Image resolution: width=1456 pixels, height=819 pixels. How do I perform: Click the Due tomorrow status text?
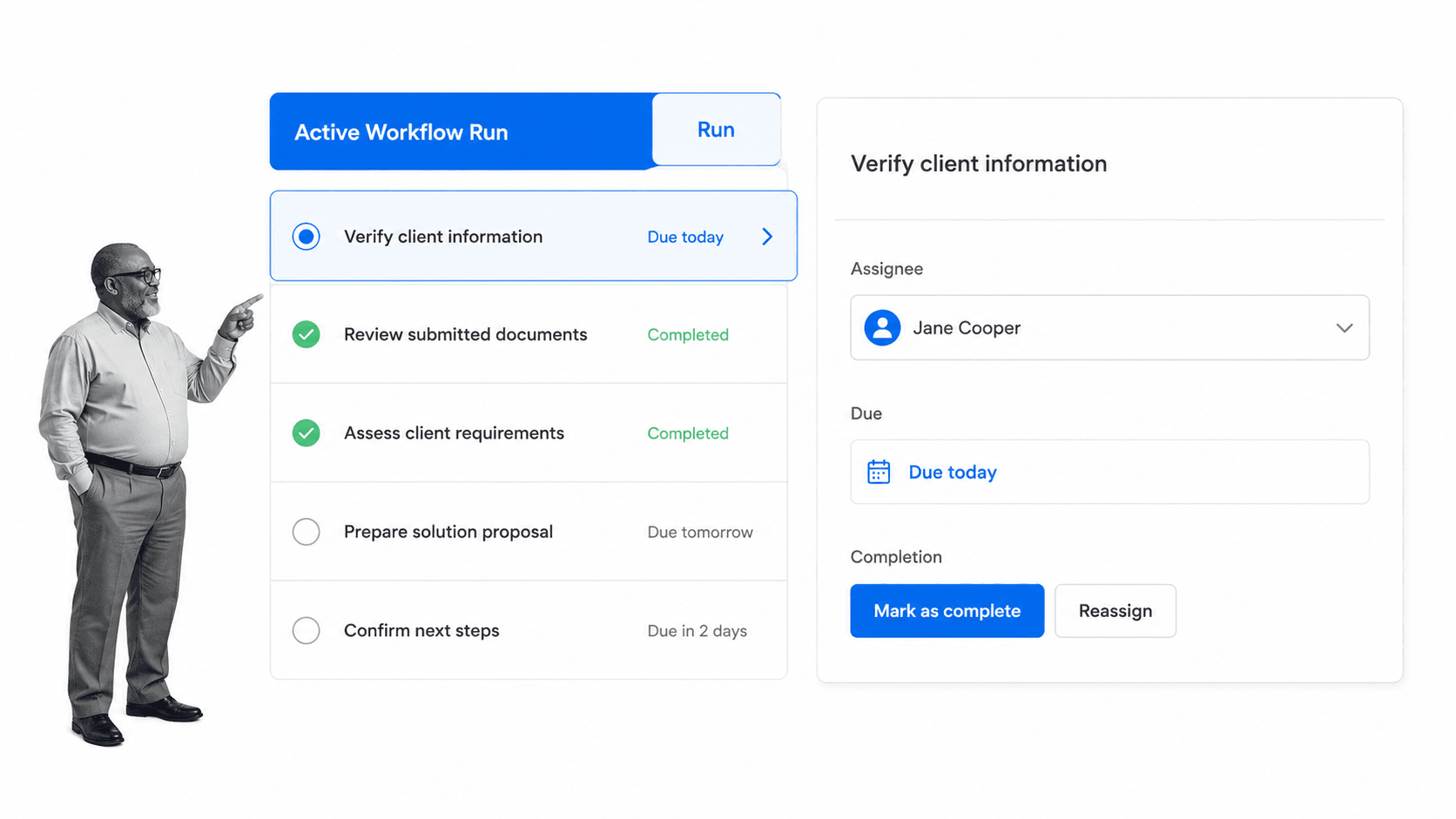700,532
